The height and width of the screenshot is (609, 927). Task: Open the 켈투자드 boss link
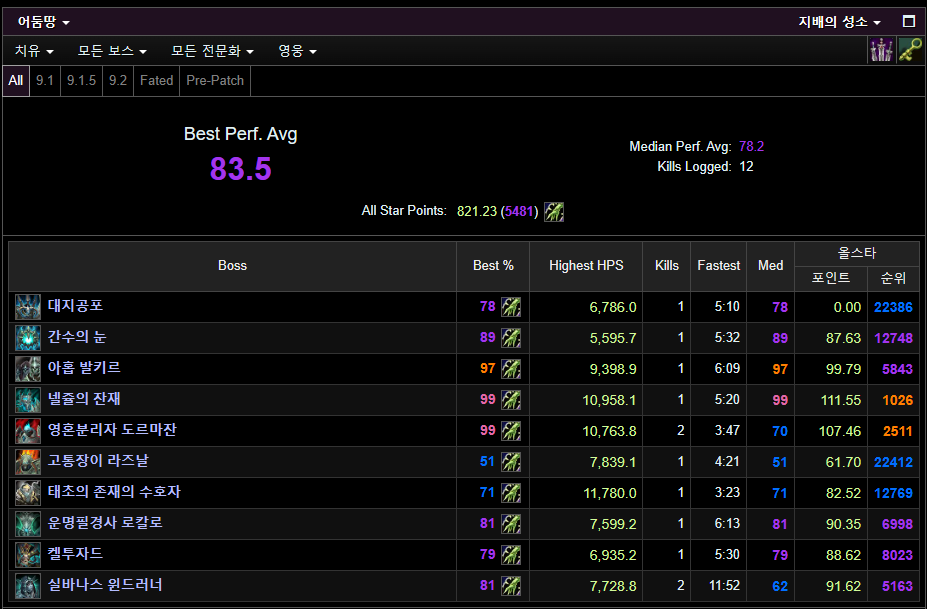[x=75, y=554]
